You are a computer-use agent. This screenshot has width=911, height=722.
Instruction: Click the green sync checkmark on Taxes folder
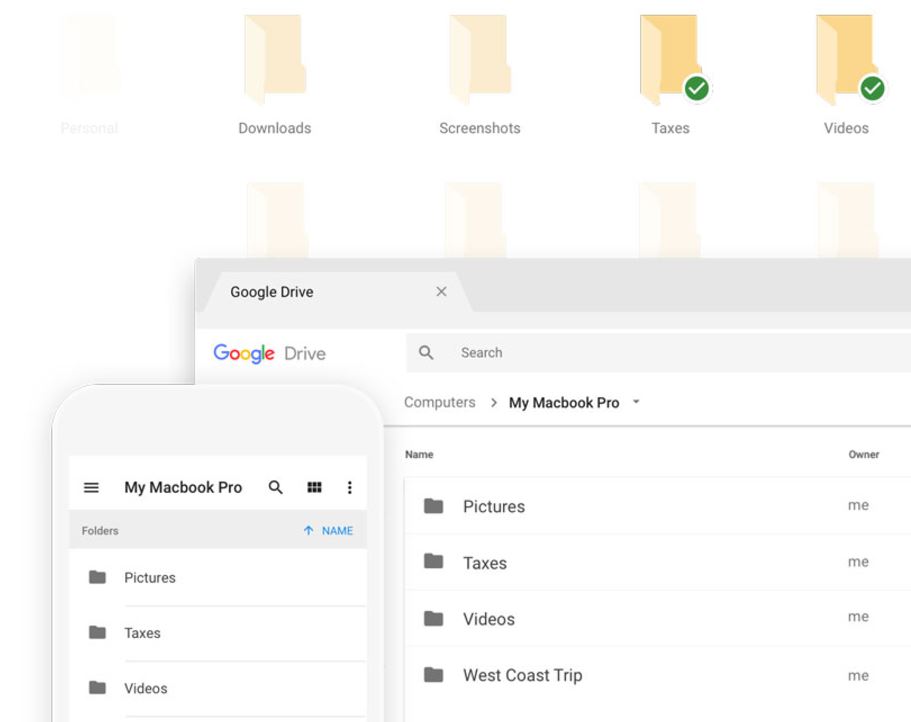pyautogui.click(x=696, y=88)
